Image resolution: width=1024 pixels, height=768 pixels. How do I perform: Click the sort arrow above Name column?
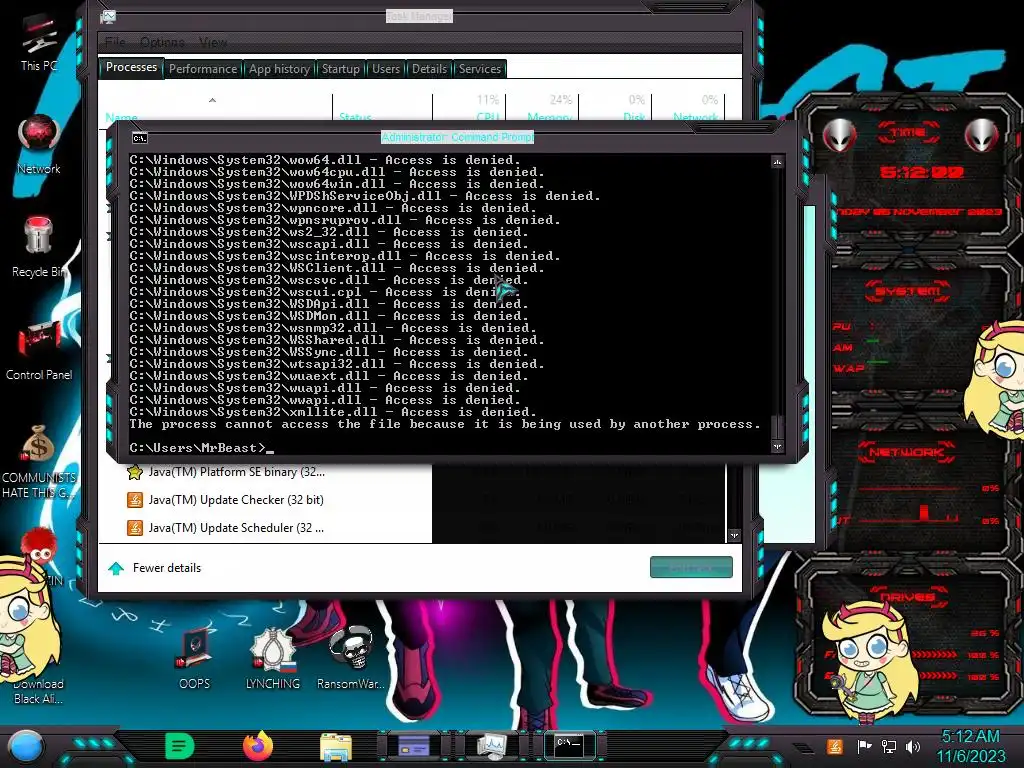(x=212, y=100)
